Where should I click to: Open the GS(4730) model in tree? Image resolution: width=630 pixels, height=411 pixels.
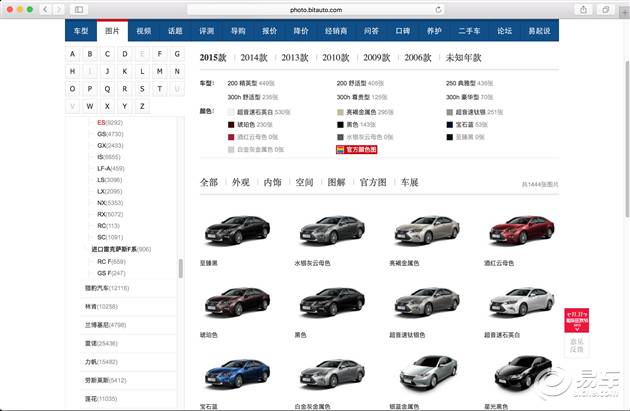tap(110, 134)
